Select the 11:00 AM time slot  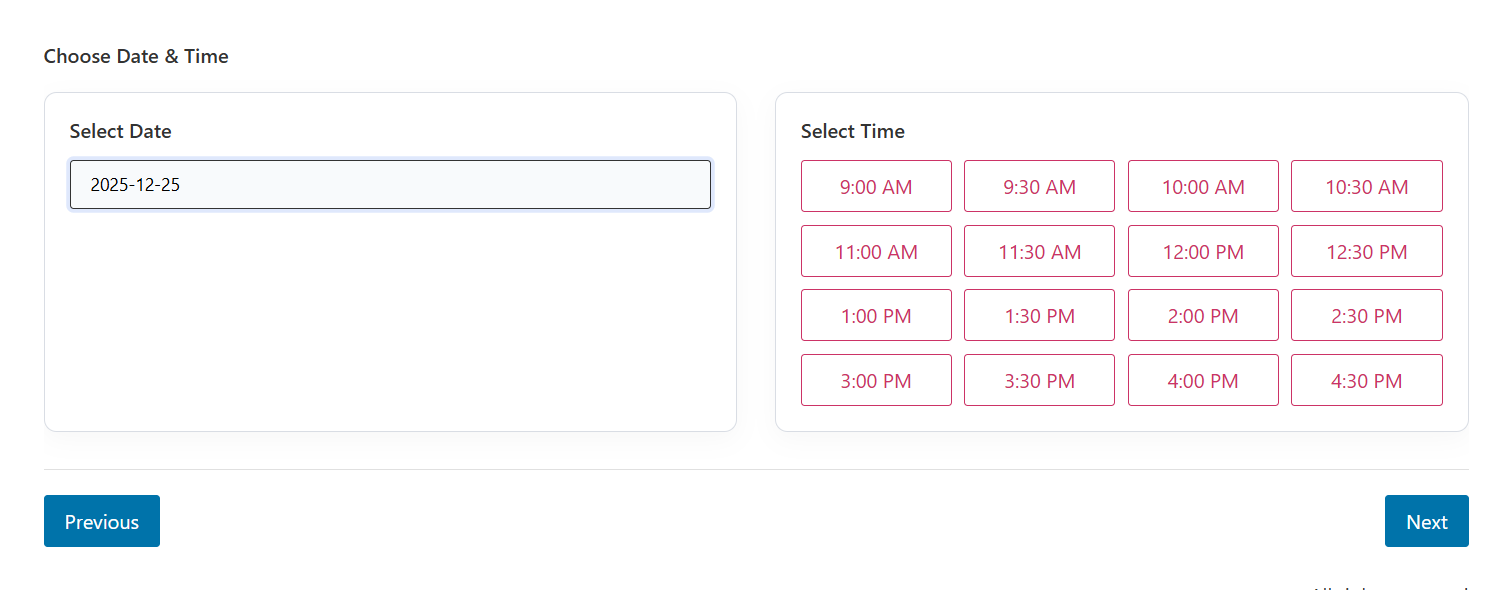click(876, 251)
